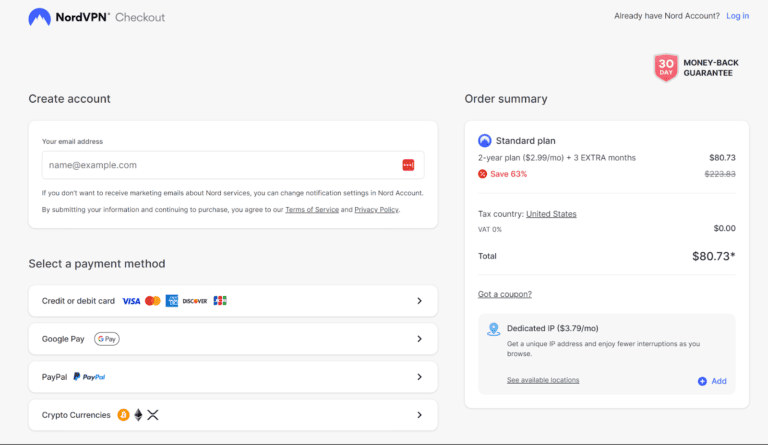
Task: Click the Bitcoin icon
Action: pos(123,415)
